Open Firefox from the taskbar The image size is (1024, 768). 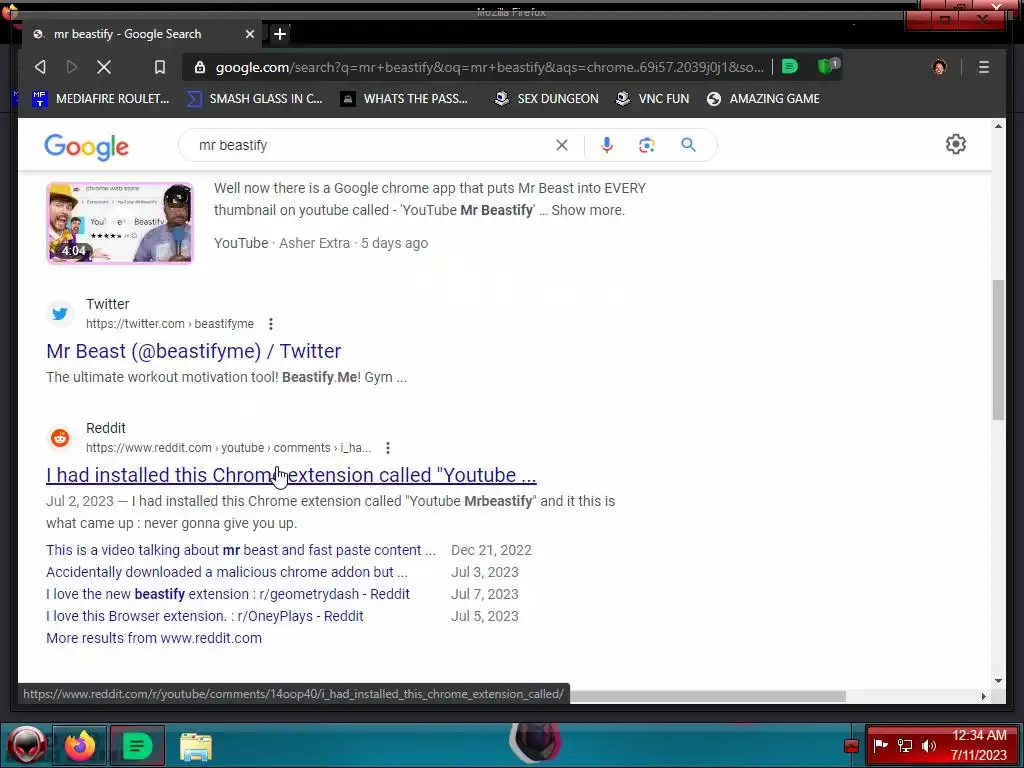(x=80, y=745)
